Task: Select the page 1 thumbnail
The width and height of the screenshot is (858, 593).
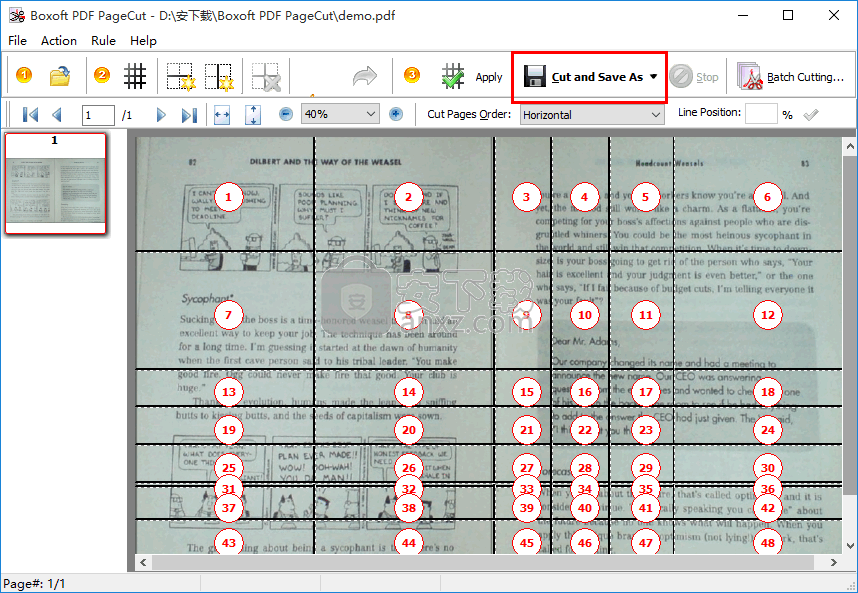Action: [x=55, y=184]
